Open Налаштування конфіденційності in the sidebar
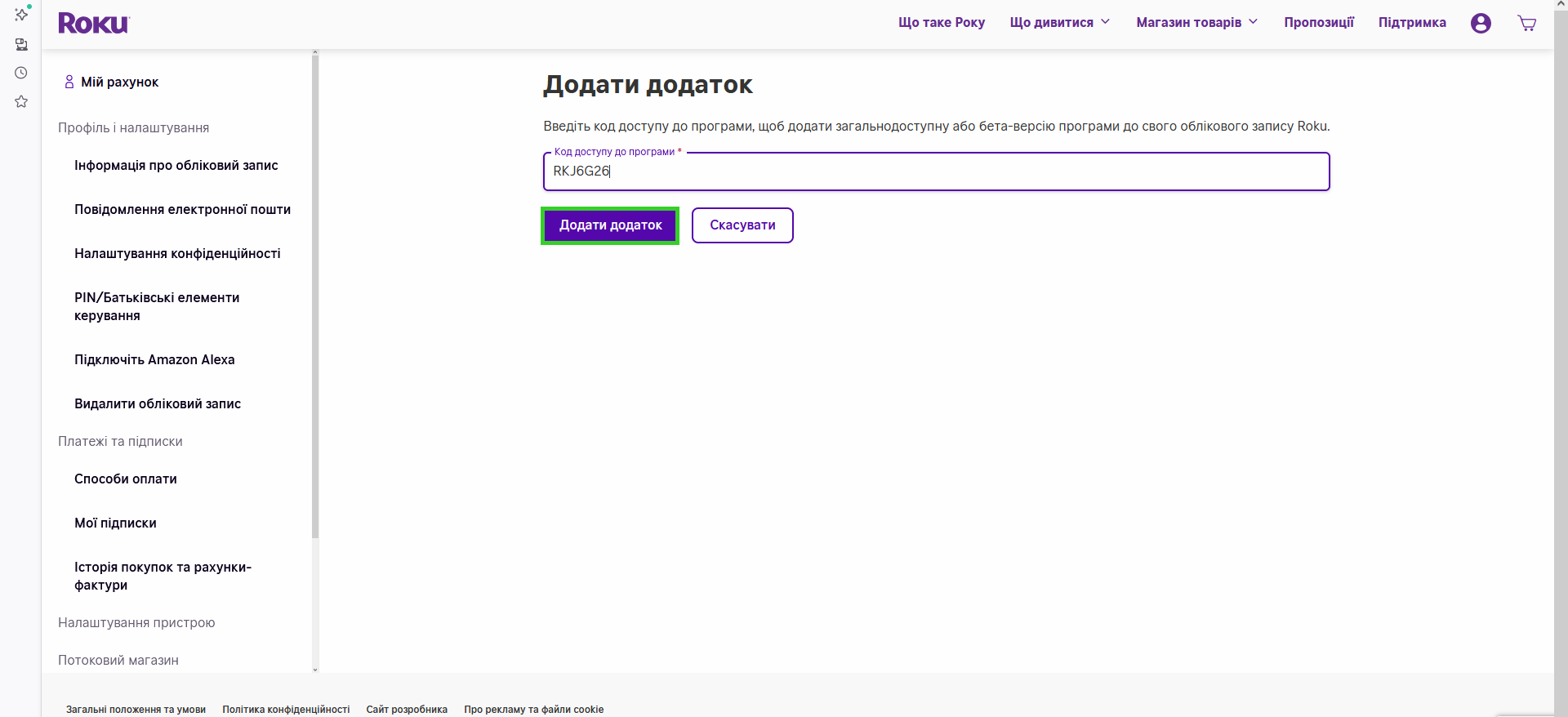 tap(177, 253)
